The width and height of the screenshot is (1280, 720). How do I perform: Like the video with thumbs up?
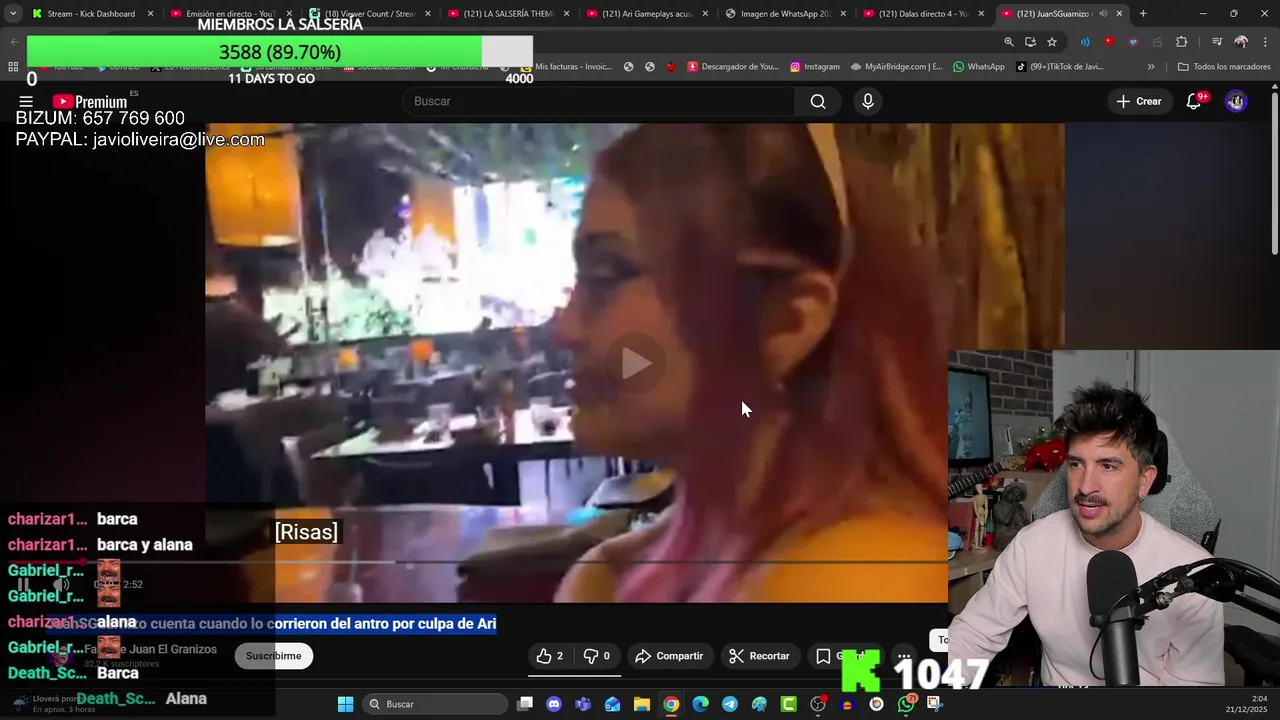(550, 656)
